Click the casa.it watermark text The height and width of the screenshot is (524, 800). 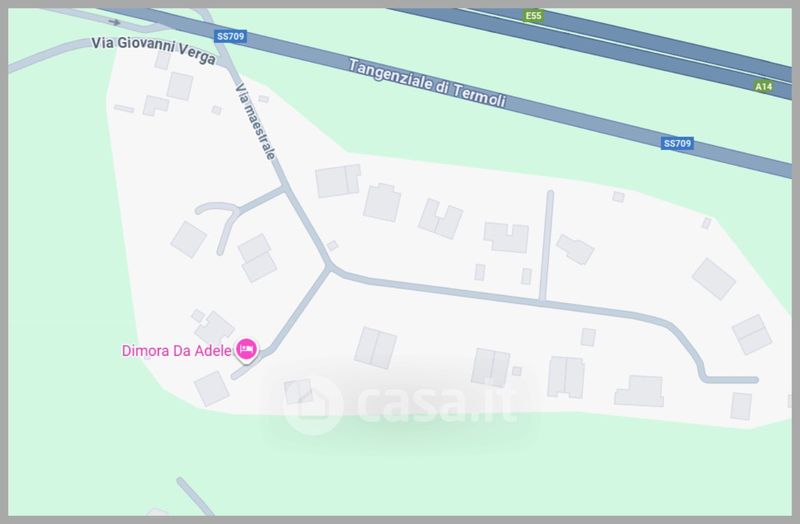(437, 404)
